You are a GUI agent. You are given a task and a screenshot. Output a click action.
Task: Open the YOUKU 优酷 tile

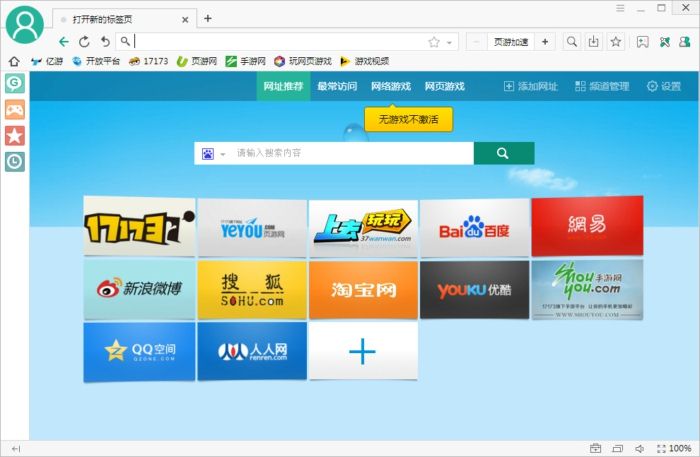(475, 290)
